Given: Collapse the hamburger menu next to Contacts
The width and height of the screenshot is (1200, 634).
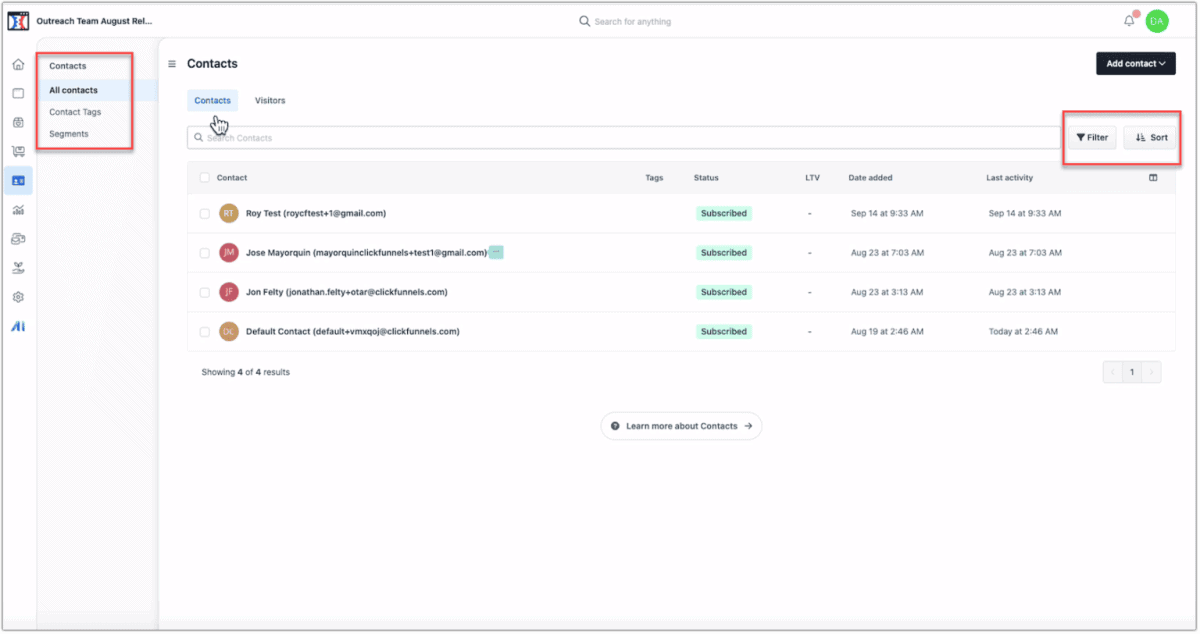Looking at the screenshot, I should [x=172, y=64].
